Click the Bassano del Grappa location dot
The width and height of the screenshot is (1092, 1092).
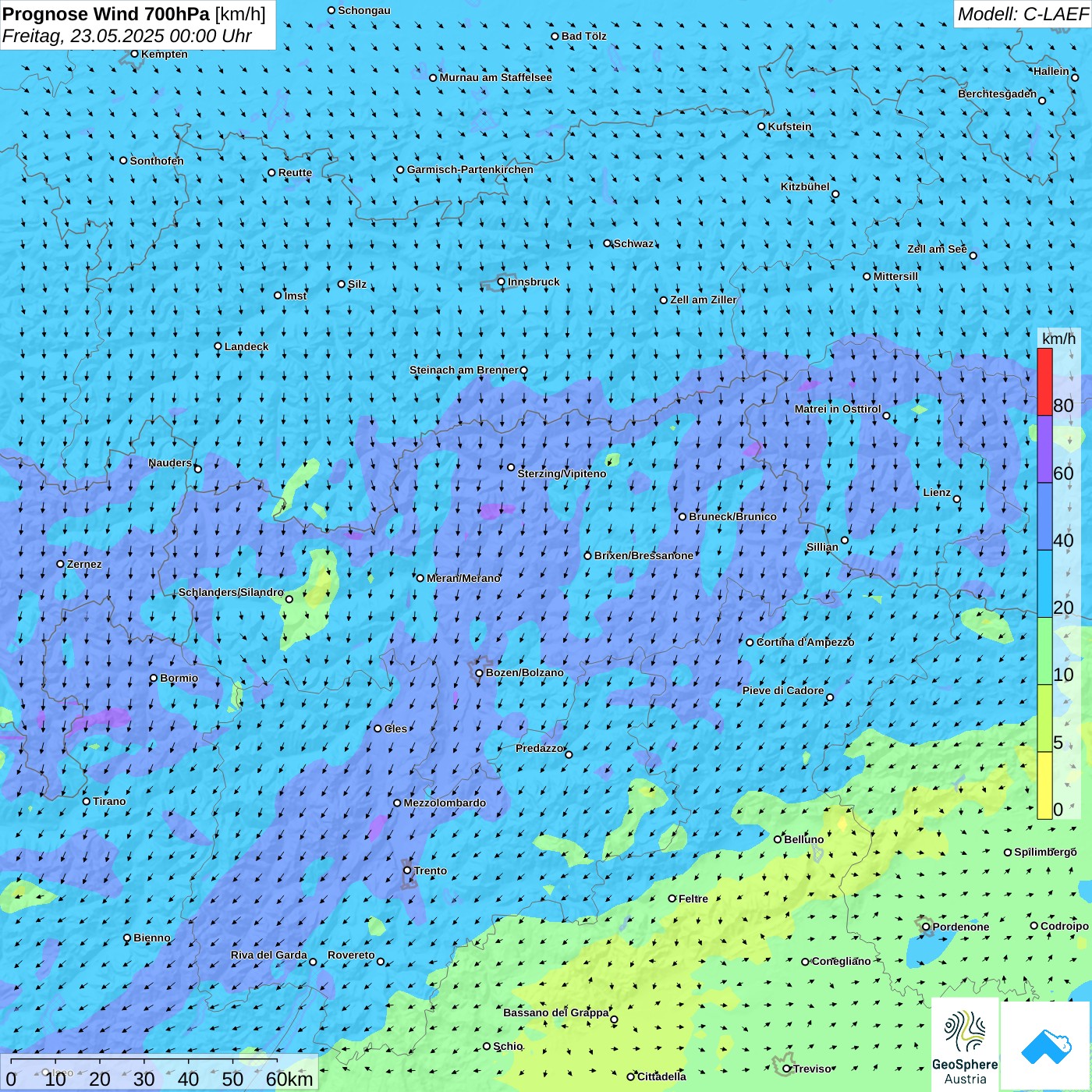click(x=614, y=1019)
